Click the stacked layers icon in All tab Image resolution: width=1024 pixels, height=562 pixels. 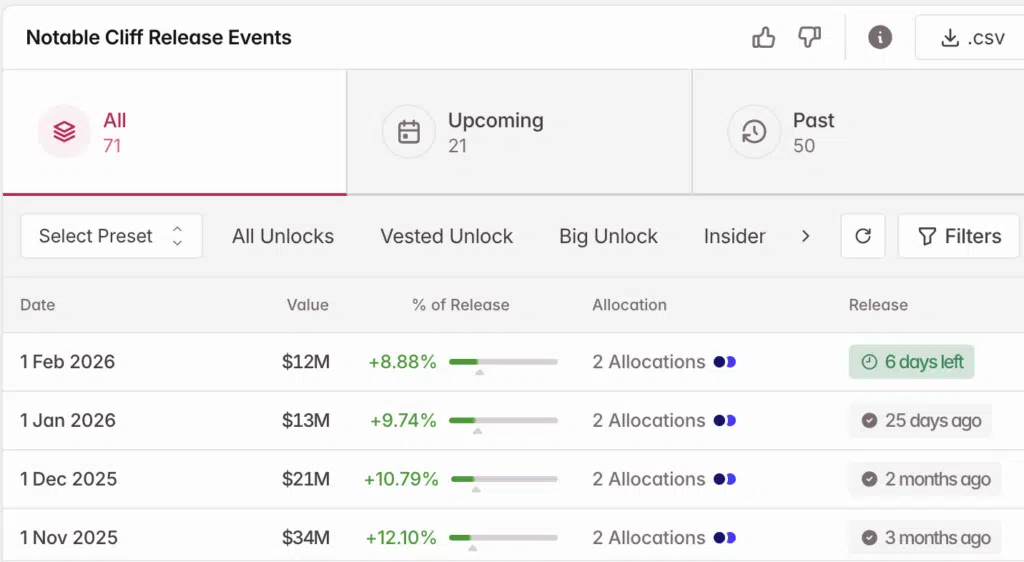tap(65, 132)
